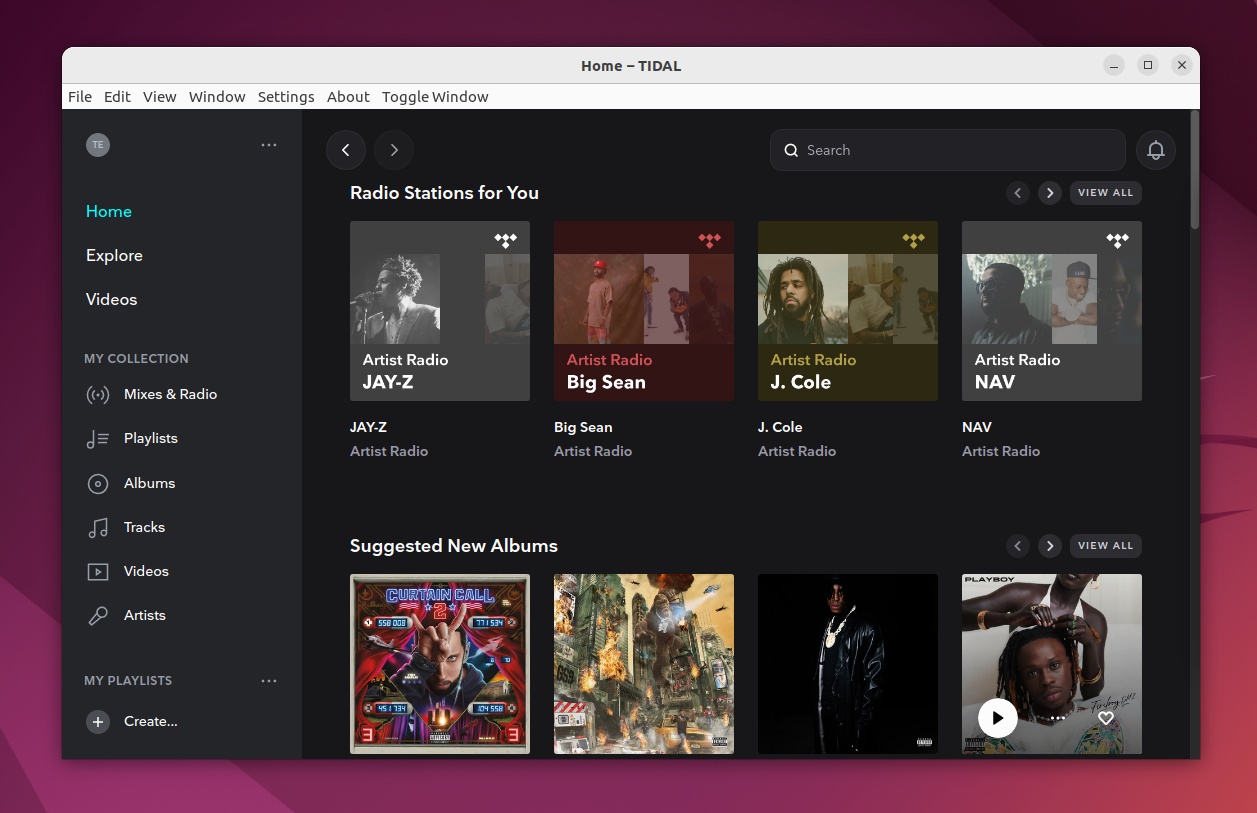The height and width of the screenshot is (813, 1257).
Task: Select the Artists sidebar icon
Action: pos(97,615)
